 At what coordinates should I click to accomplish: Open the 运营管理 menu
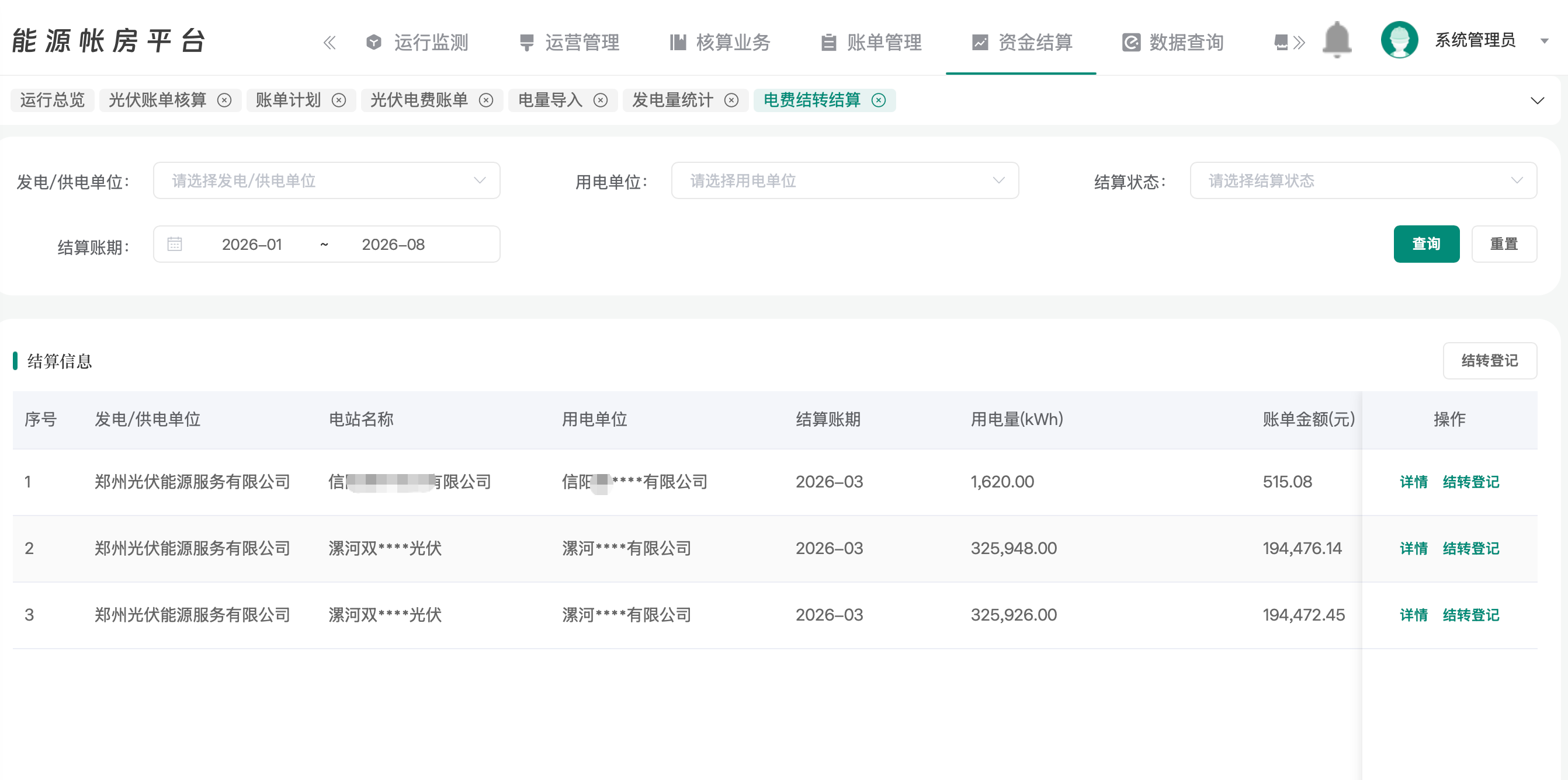pos(569,43)
